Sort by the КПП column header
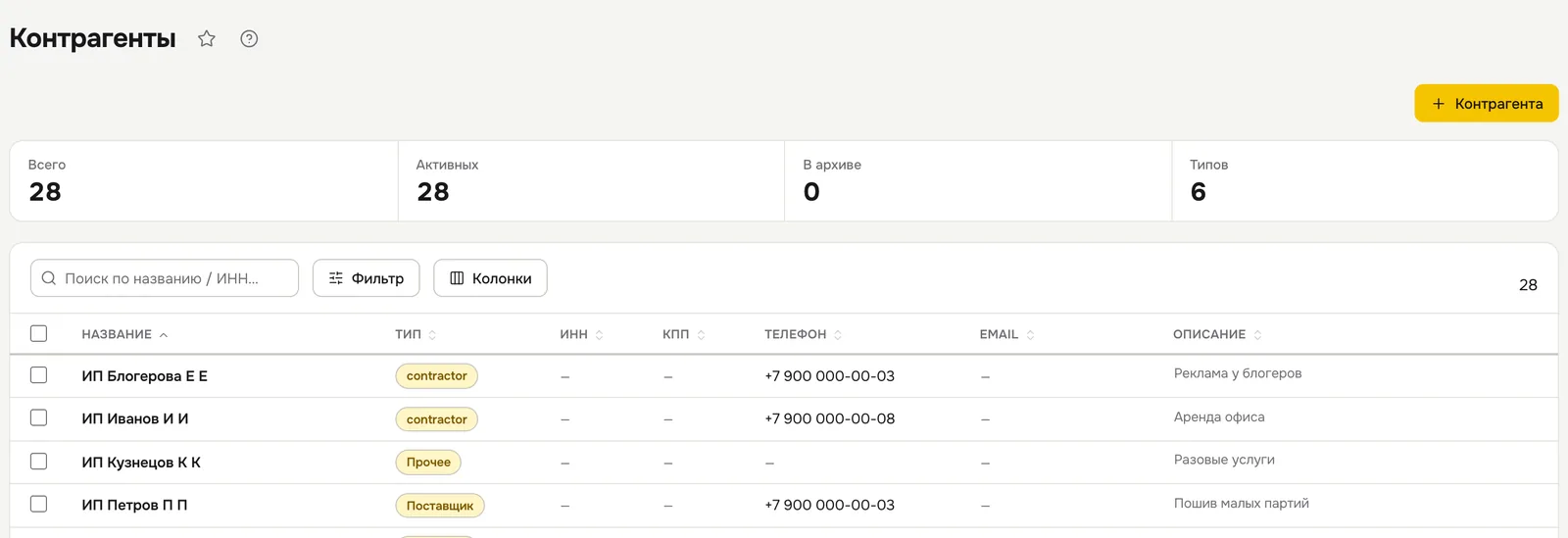 [x=675, y=334]
